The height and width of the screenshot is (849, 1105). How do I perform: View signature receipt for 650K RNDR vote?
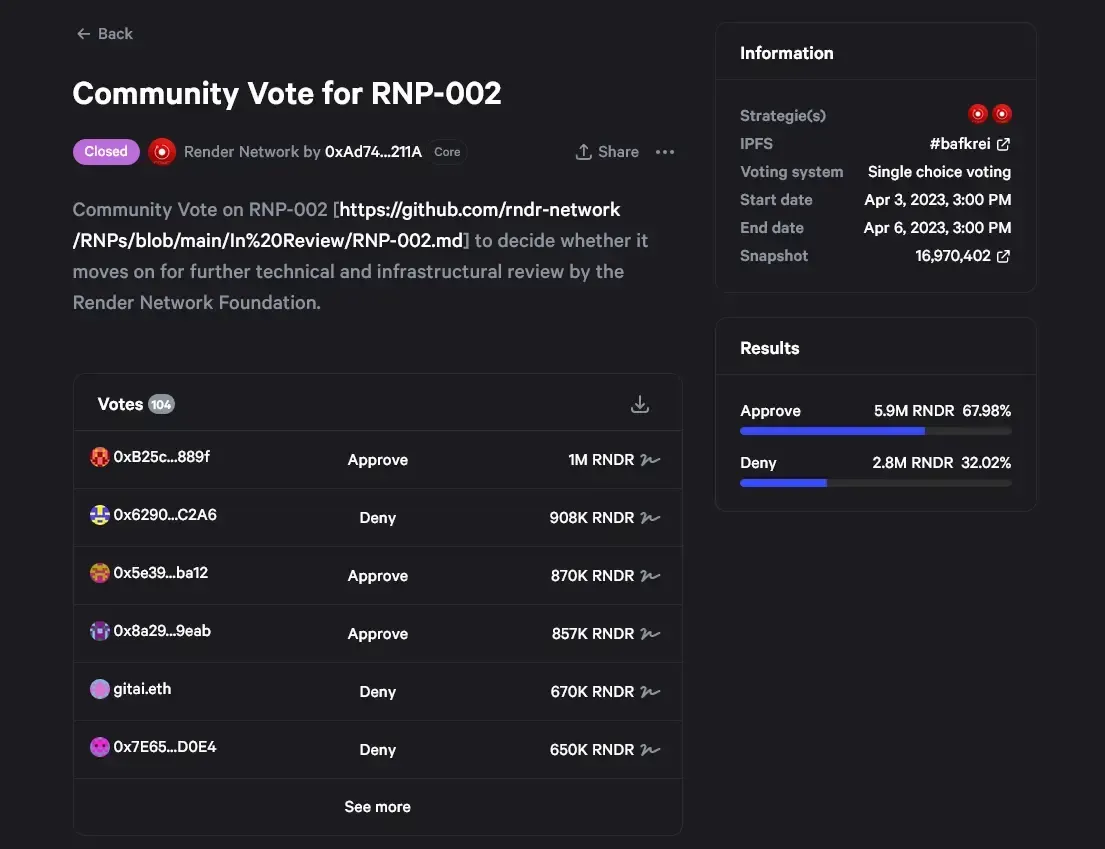click(650, 750)
